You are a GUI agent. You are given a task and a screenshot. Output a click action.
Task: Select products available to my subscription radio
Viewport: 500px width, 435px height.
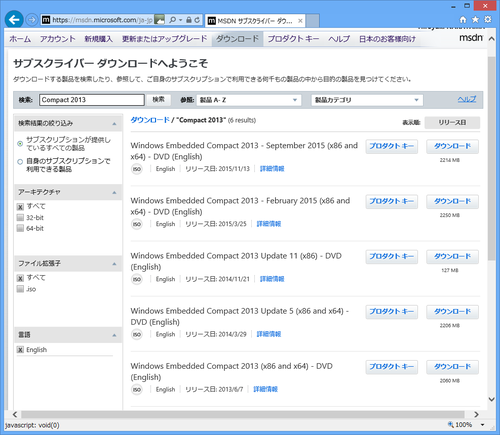(20, 162)
